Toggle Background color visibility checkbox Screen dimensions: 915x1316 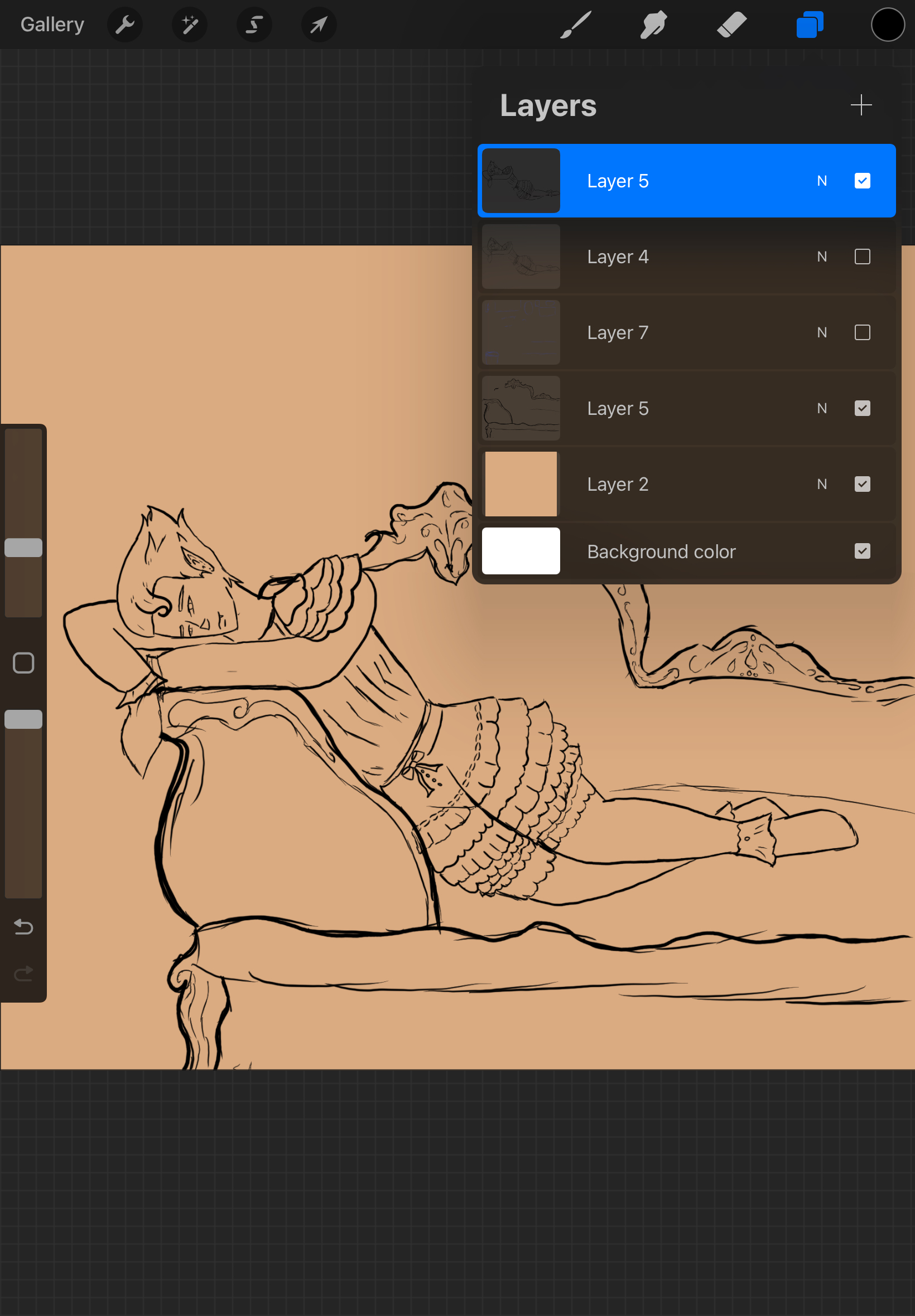tap(861, 551)
